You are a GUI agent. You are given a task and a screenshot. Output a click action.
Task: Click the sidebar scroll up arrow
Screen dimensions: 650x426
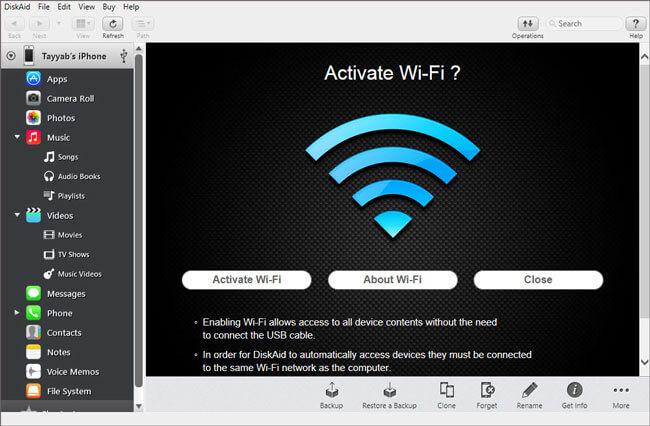(139, 49)
